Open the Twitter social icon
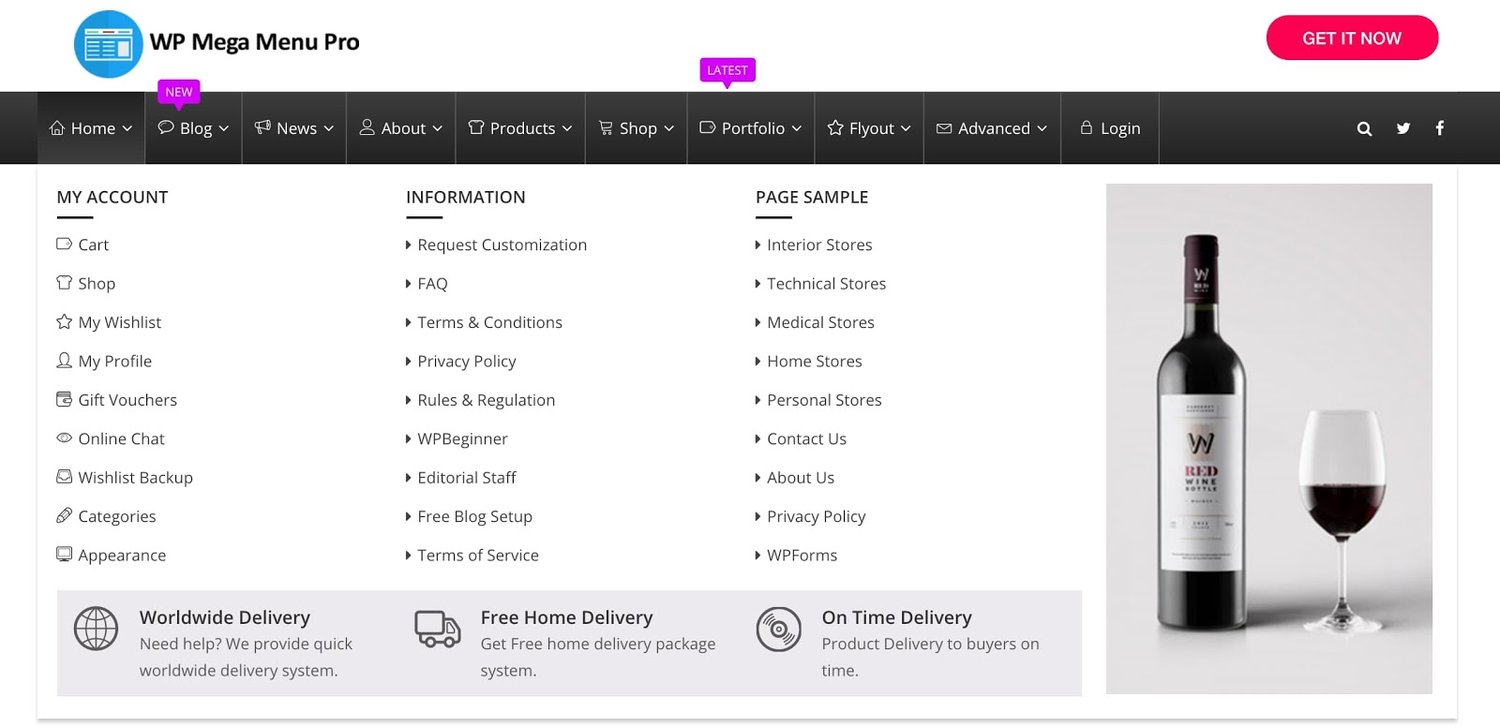 [x=1403, y=128]
